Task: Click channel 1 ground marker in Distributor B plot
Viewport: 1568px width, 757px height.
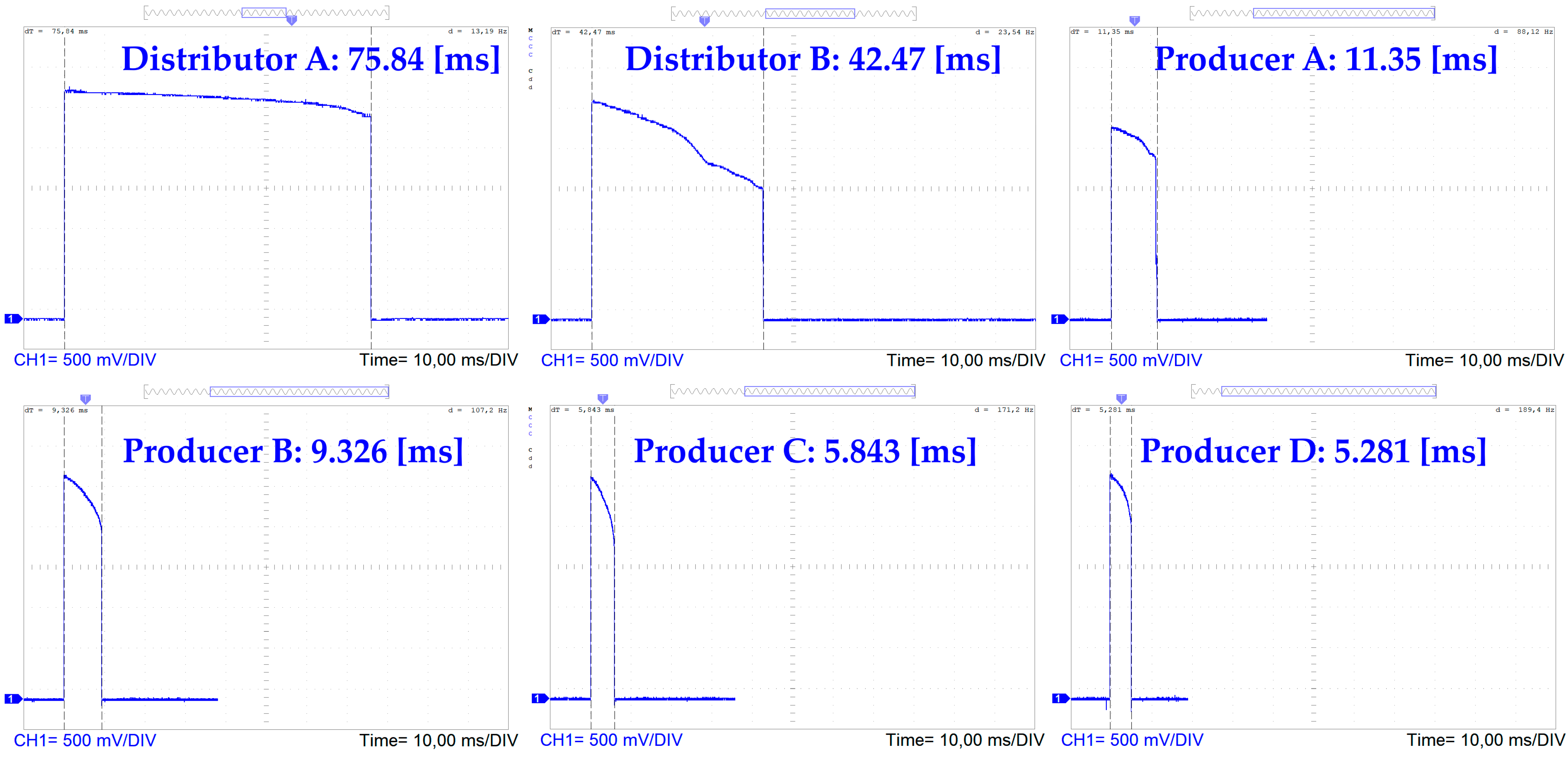Action: coord(539,319)
